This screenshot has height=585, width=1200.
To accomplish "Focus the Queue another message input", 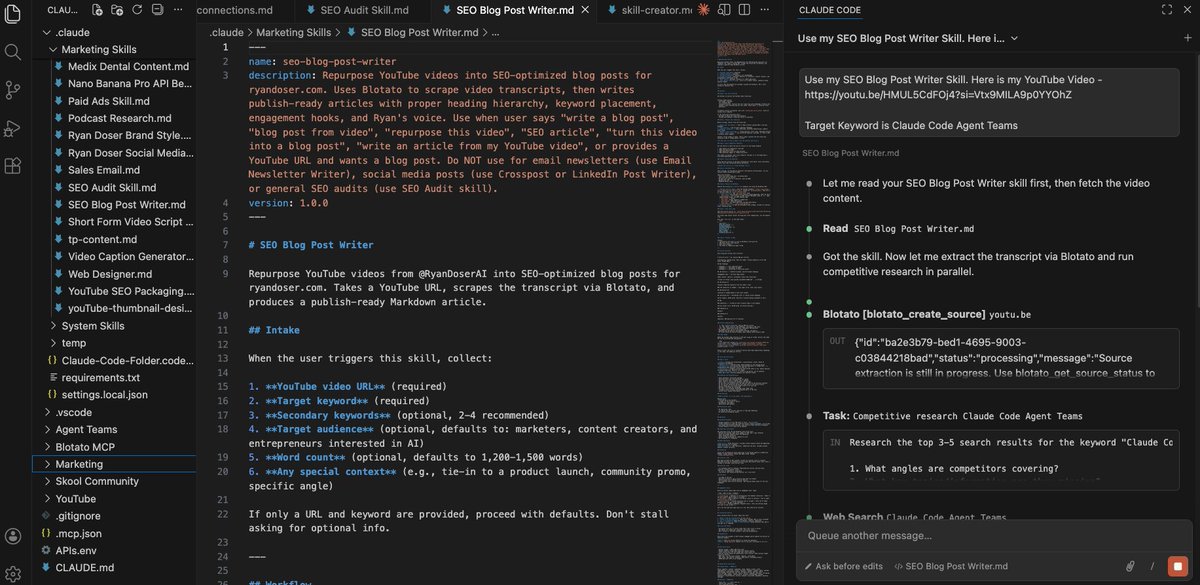I will (992, 535).
